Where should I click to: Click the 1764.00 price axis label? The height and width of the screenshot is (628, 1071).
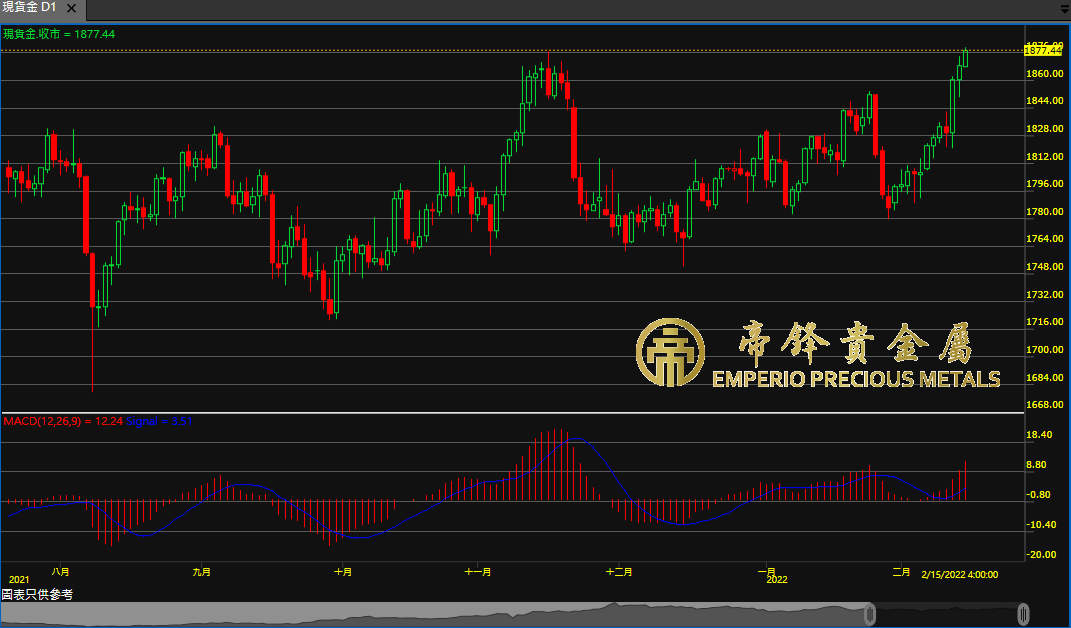pyautogui.click(x=1045, y=239)
